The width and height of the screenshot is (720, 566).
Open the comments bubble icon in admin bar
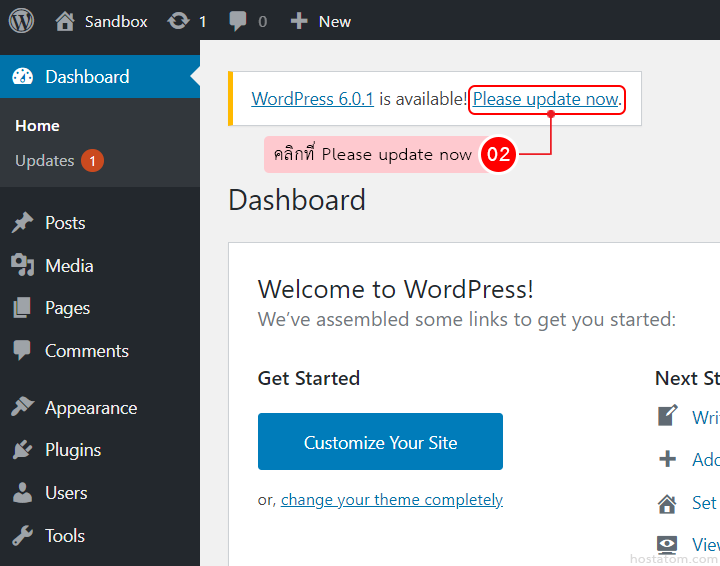(x=238, y=21)
